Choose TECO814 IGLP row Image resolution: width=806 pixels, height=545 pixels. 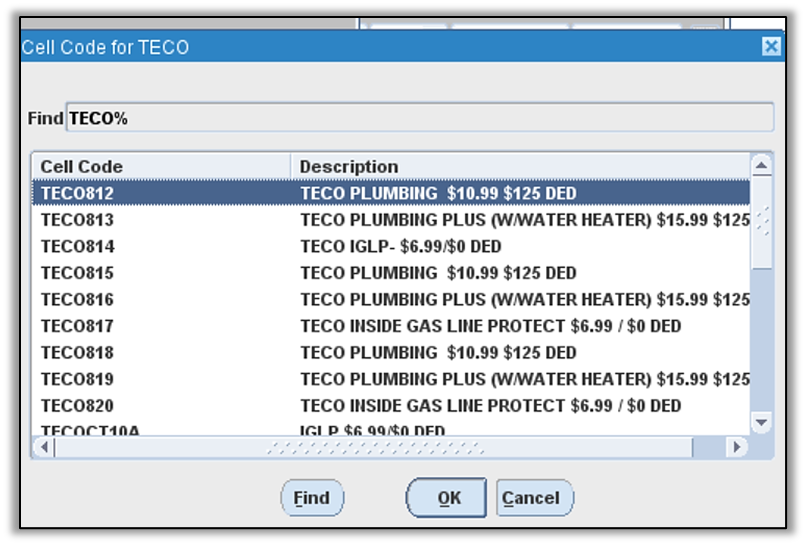77,246
